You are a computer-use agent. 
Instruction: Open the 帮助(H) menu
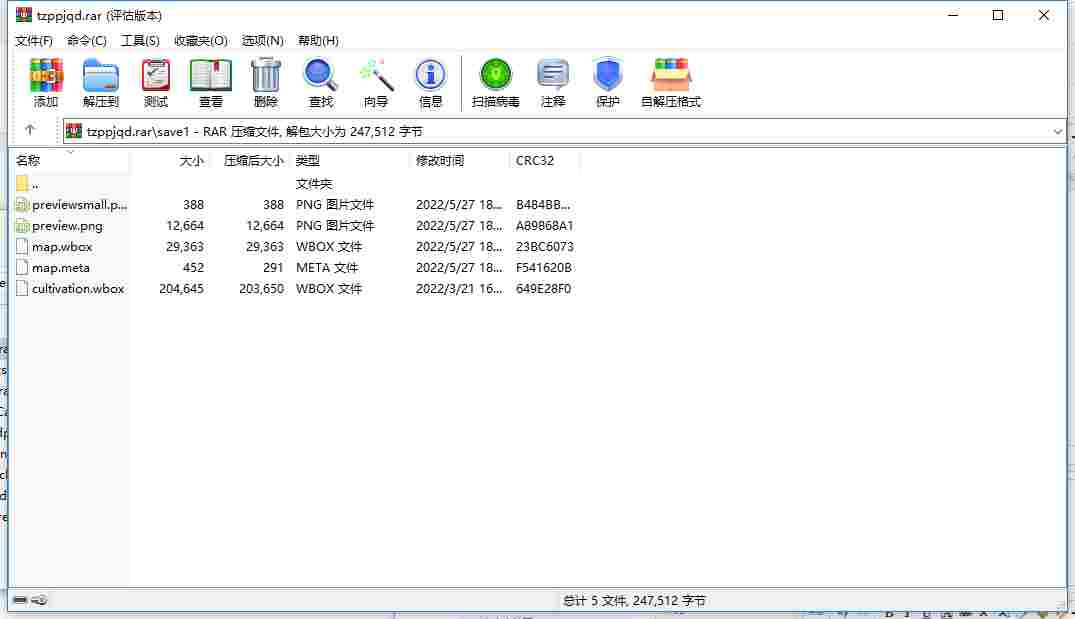tap(318, 40)
